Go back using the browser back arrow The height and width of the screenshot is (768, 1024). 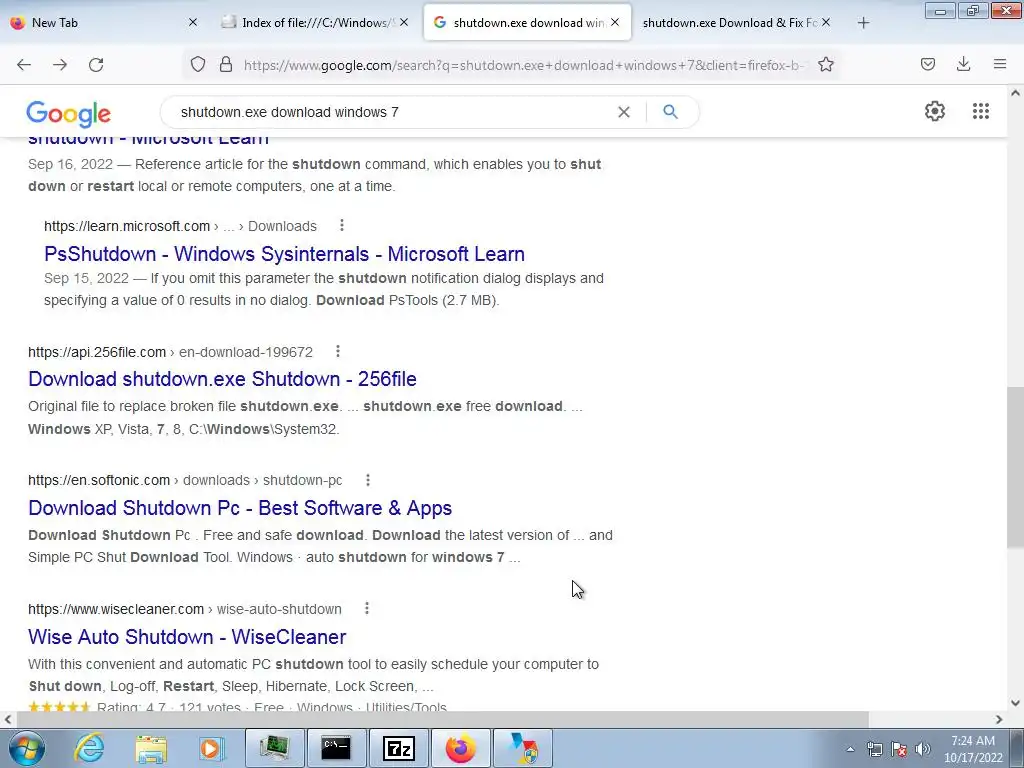click(x=24, y=65)
